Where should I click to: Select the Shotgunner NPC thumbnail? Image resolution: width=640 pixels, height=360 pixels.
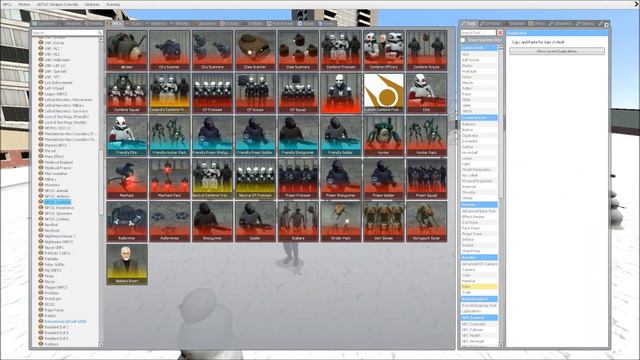[212, 222]
